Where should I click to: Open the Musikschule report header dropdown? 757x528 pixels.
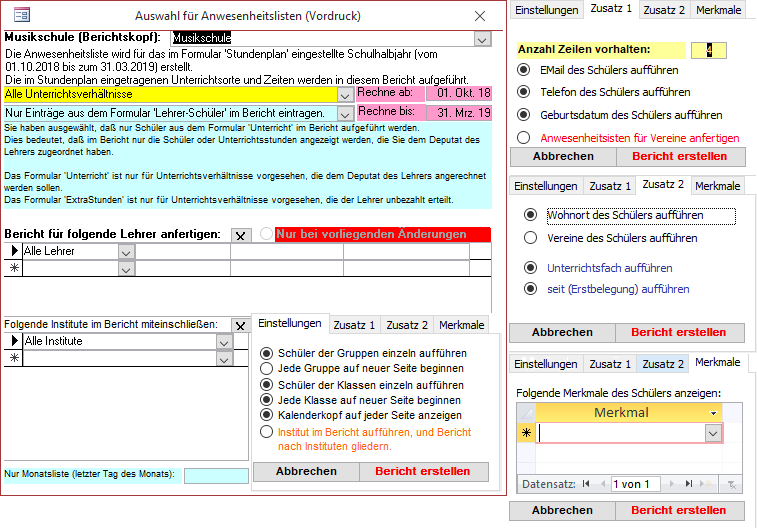483,38
